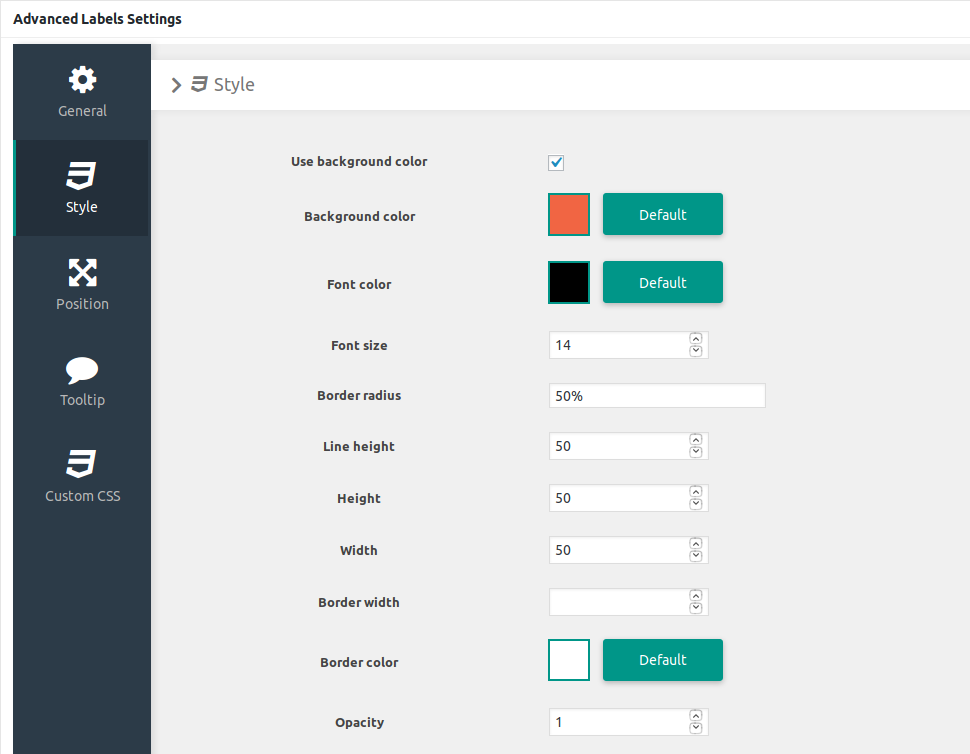Click the CSS3 icon in Style header
970x754 pixels.
(x=199, y=85)
